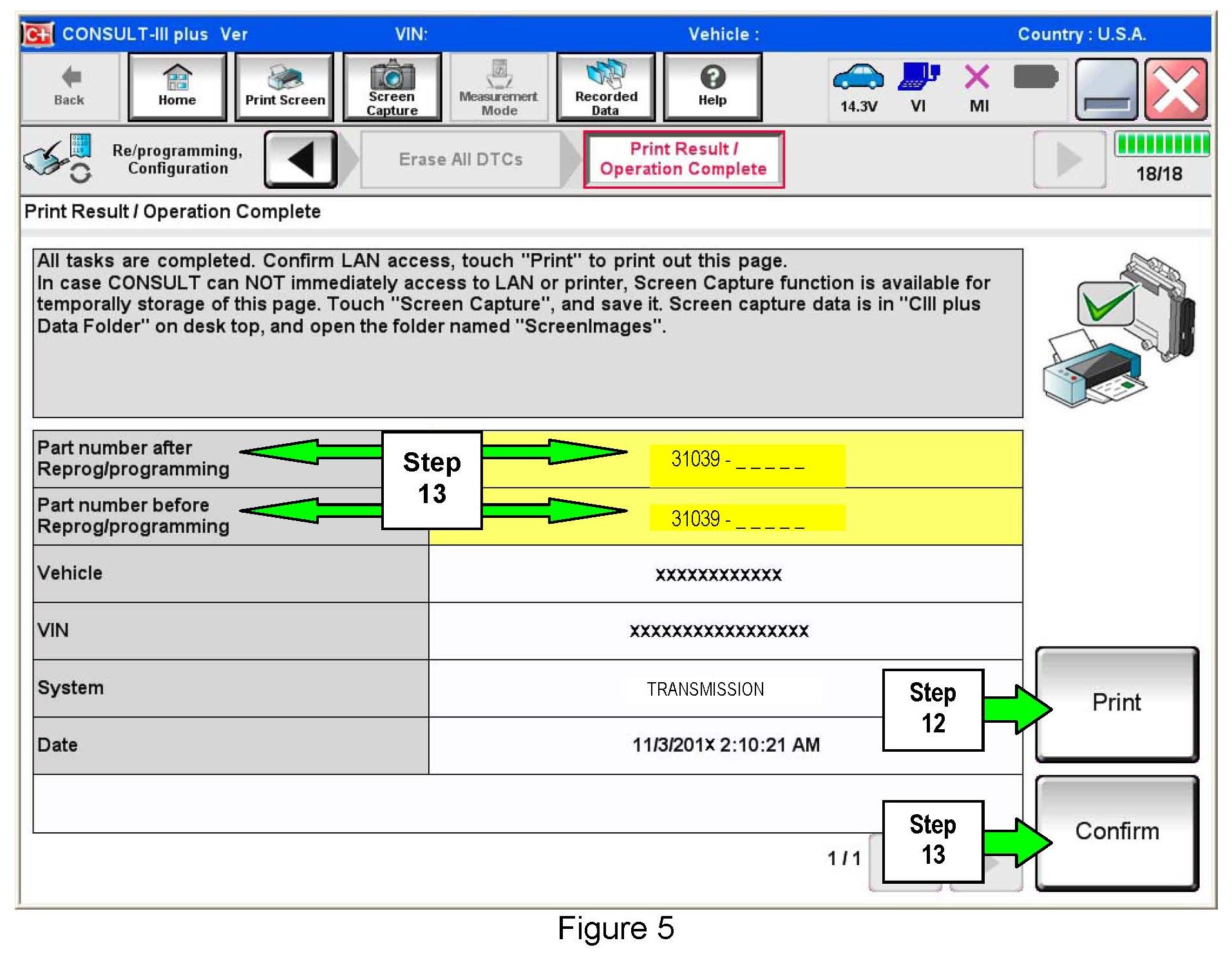Open Recorded Data from toolbar

coord(605,88)
